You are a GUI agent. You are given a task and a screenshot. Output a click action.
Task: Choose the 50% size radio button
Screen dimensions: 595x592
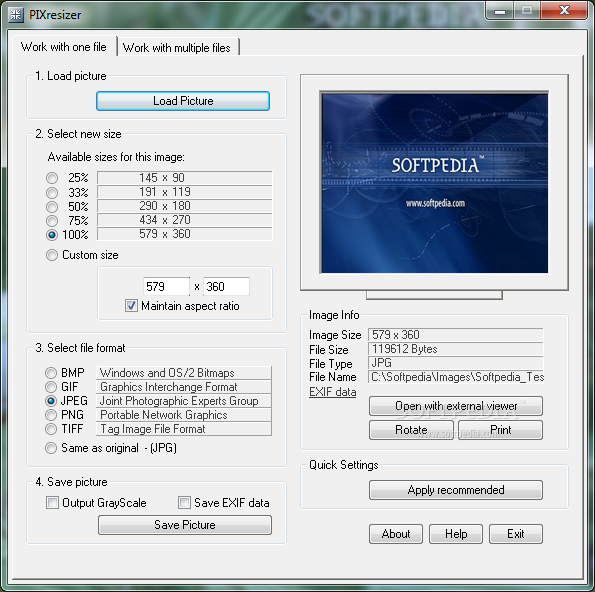(52, 206)
